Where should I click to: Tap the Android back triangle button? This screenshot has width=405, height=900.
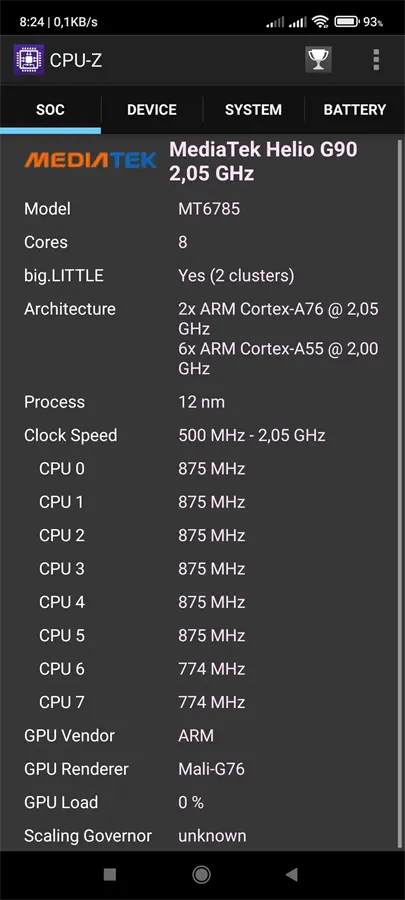click(291, 874)
